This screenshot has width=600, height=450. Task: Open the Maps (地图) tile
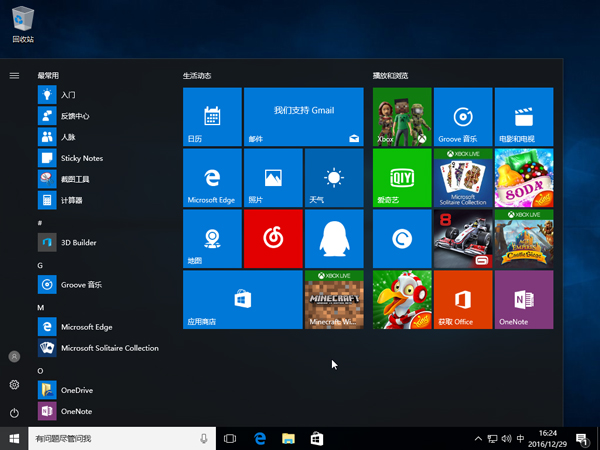[x=212, y=239]
